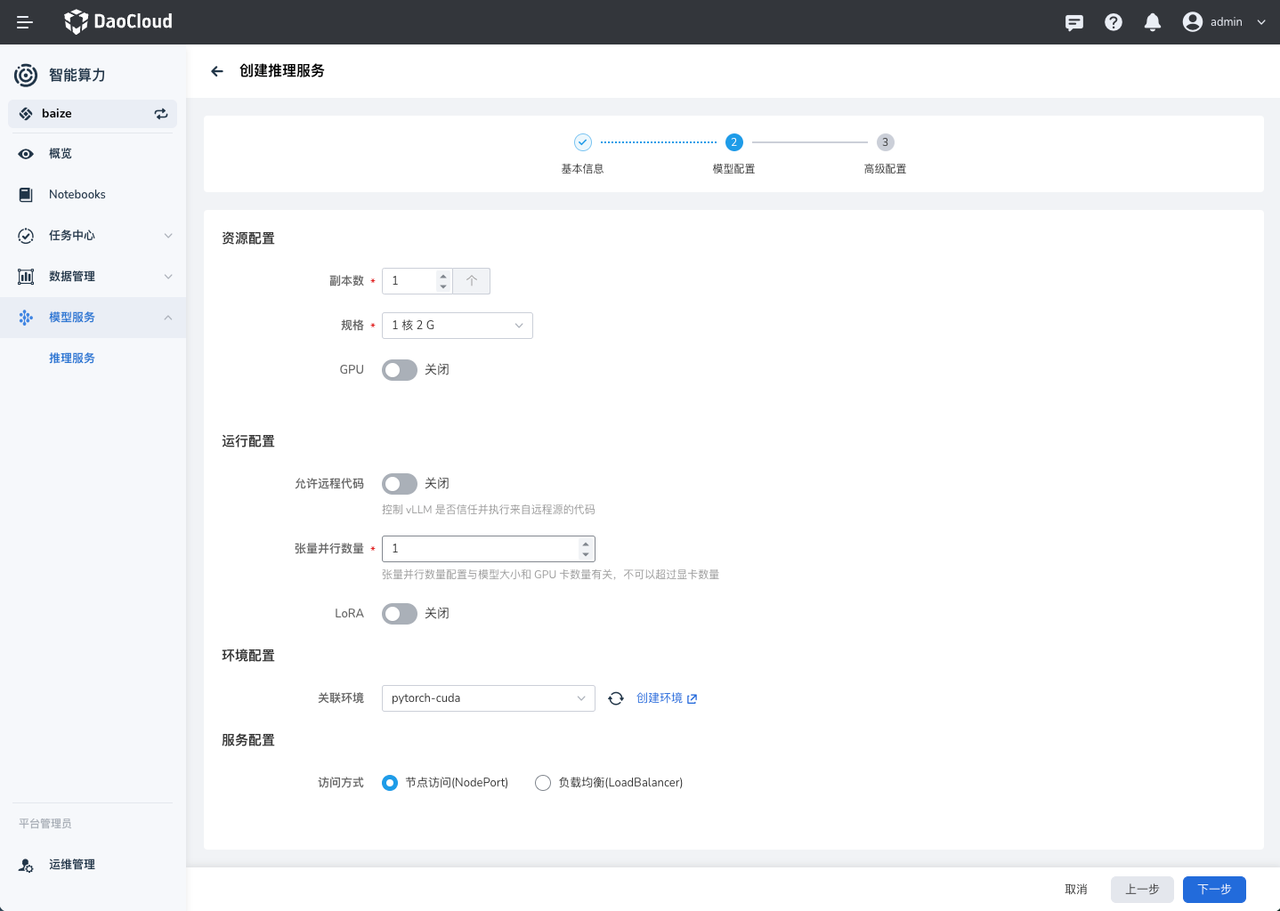The height and width of the screenshot is (911, 1280).
Task: Open Notebooks in the sidebar
Action: (x=77, y=194)
